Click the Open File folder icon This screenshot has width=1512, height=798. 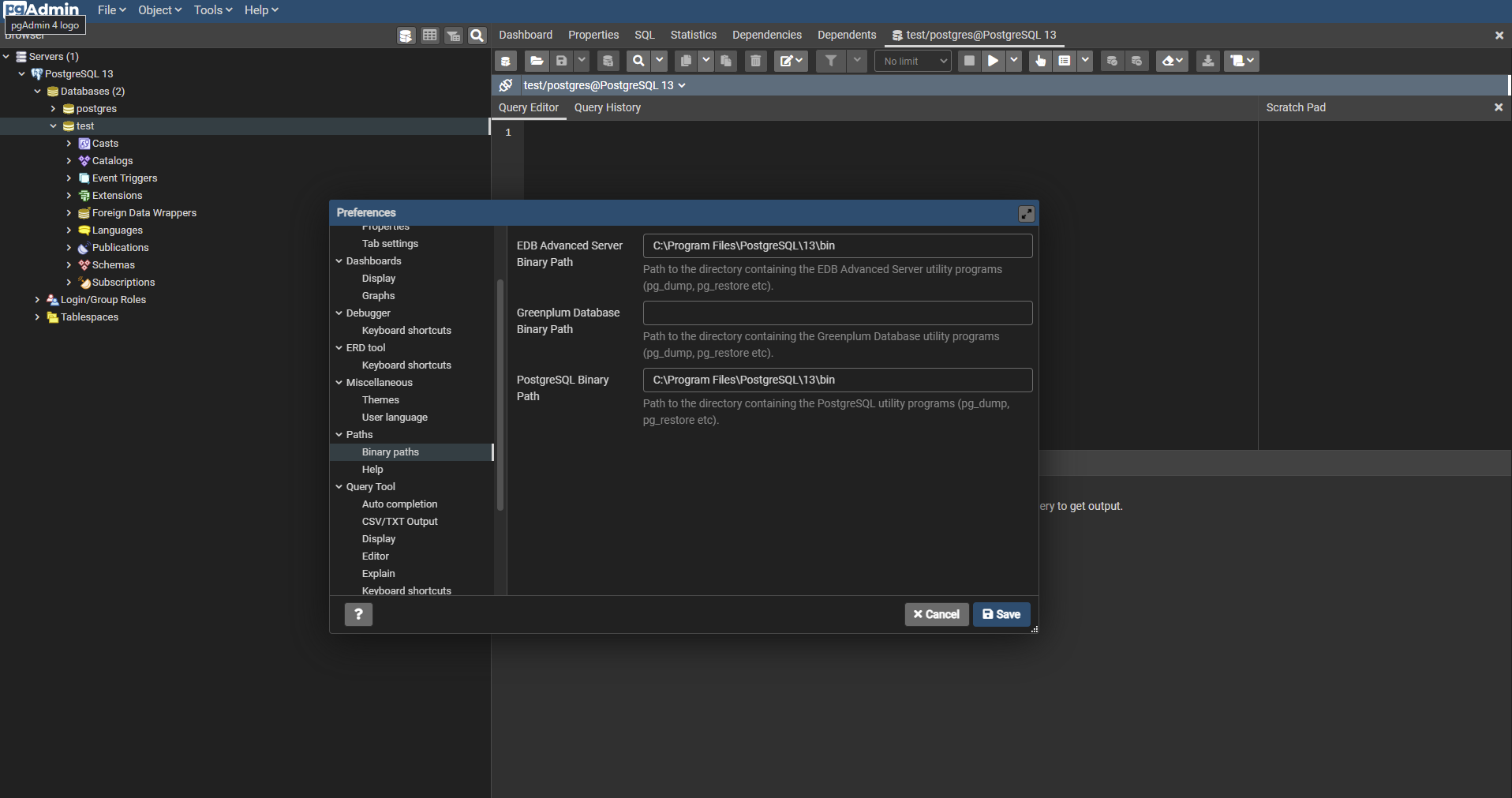537,61
